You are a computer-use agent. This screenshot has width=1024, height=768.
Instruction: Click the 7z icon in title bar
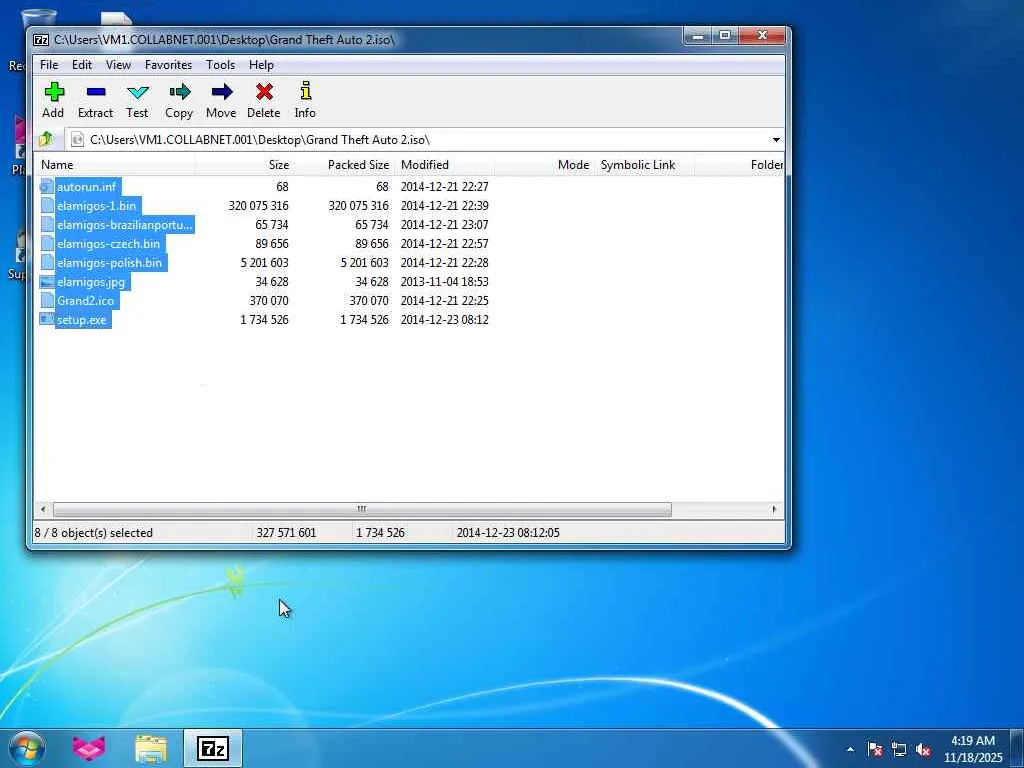[x=41, y=40]
